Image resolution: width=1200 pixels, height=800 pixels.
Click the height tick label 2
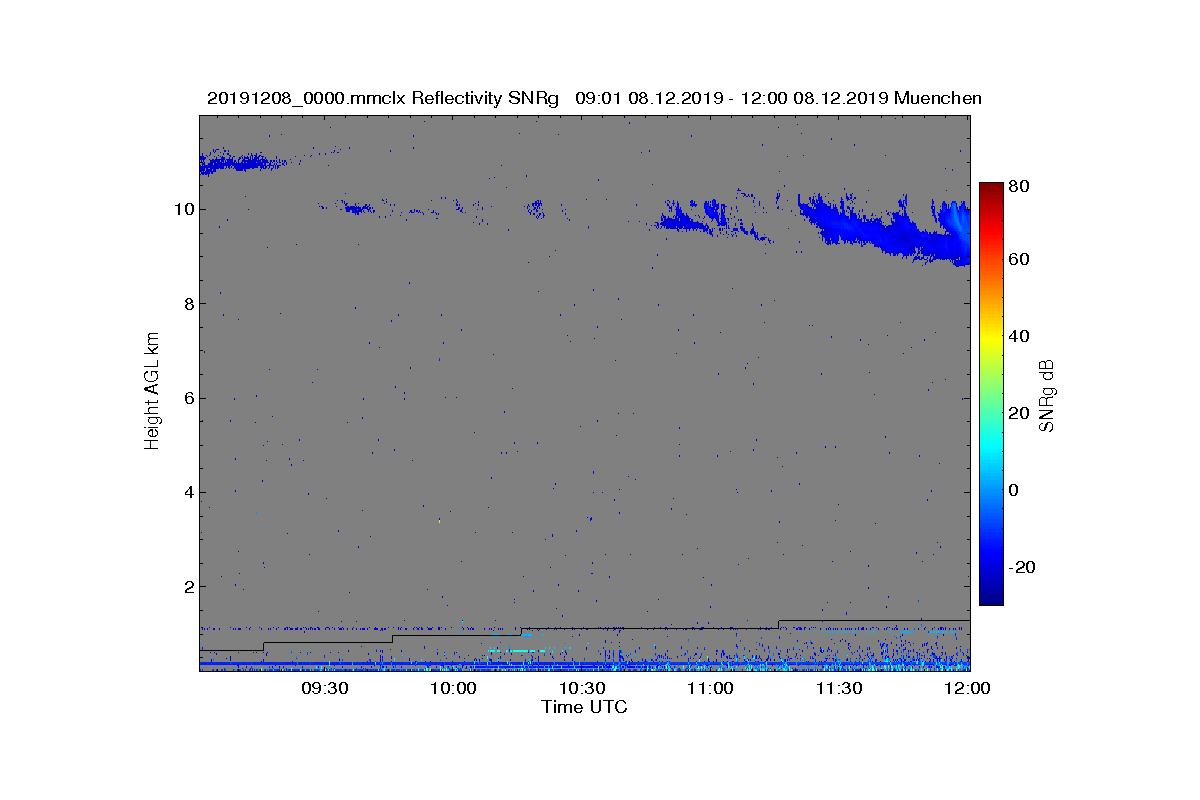click(x=189, y=586)
